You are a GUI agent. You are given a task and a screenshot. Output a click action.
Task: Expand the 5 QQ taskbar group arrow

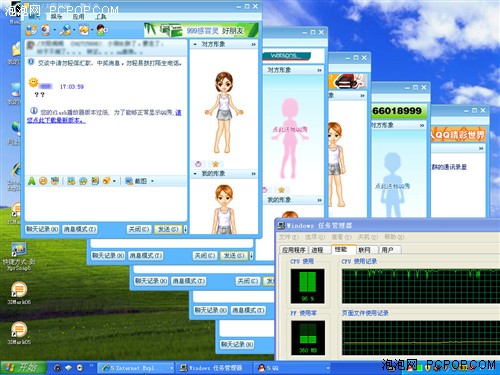coord(328,368)
